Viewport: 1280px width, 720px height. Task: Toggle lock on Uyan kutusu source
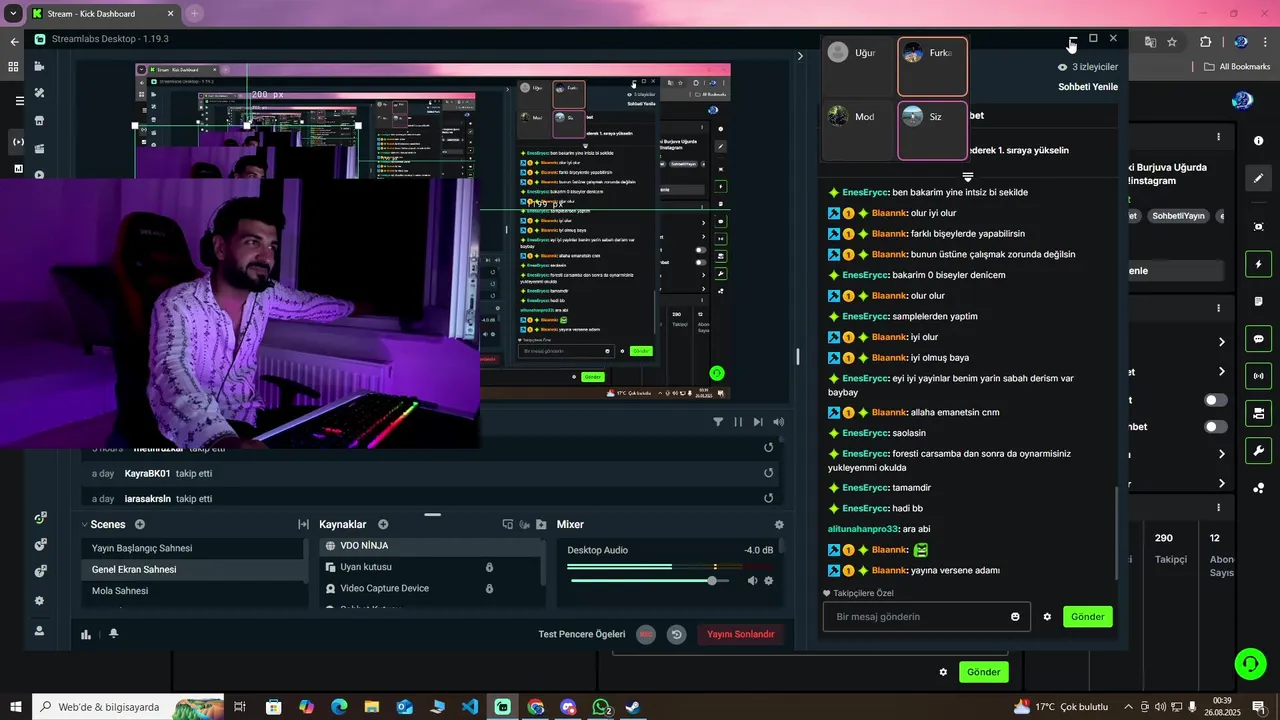coord(489,567)
